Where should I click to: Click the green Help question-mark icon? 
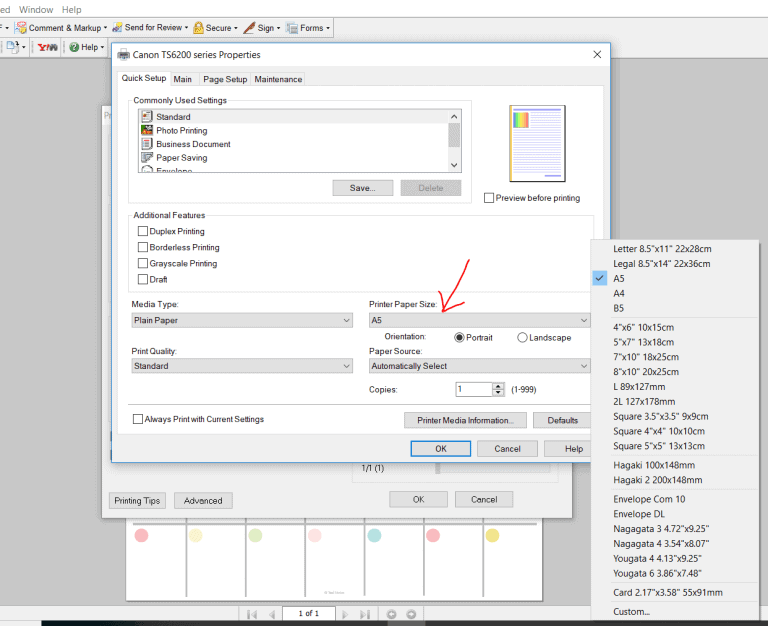coord(74,47)
